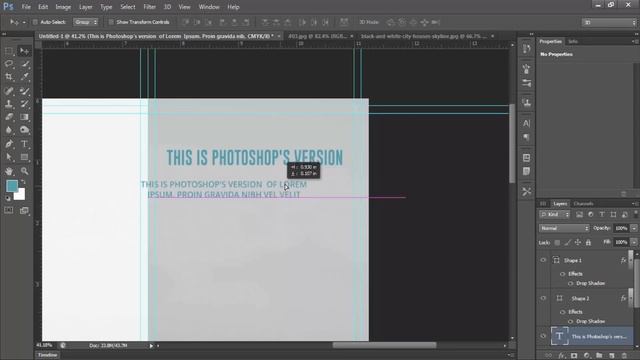Delete the selected layer
This screenshot has width=640, height=360.
pos(624,356)
